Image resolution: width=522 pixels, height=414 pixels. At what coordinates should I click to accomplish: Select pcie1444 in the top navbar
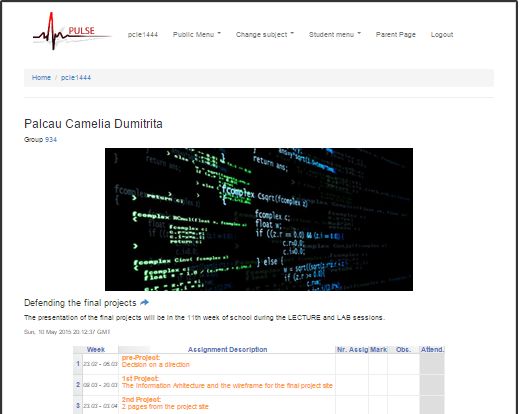click(143, 34)
